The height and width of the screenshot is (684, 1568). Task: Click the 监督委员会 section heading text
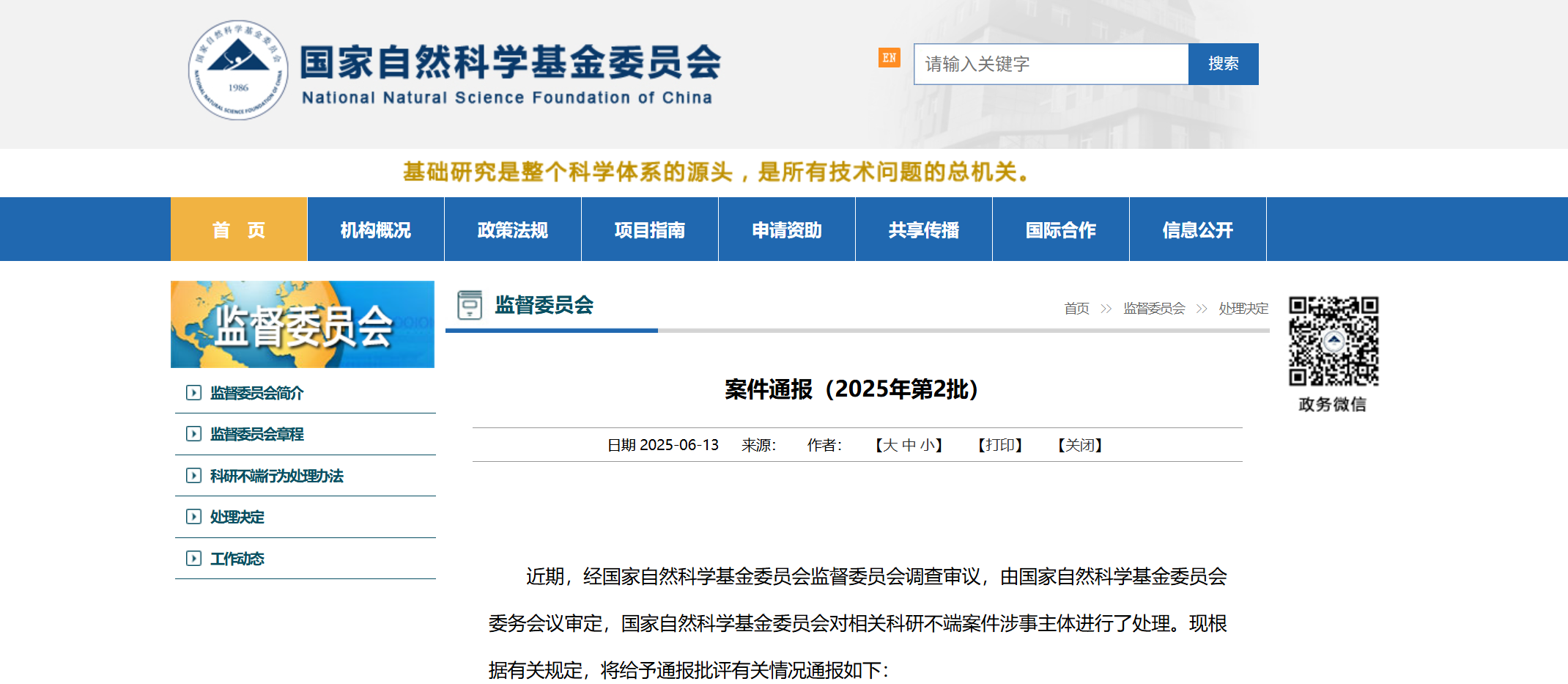544,305
